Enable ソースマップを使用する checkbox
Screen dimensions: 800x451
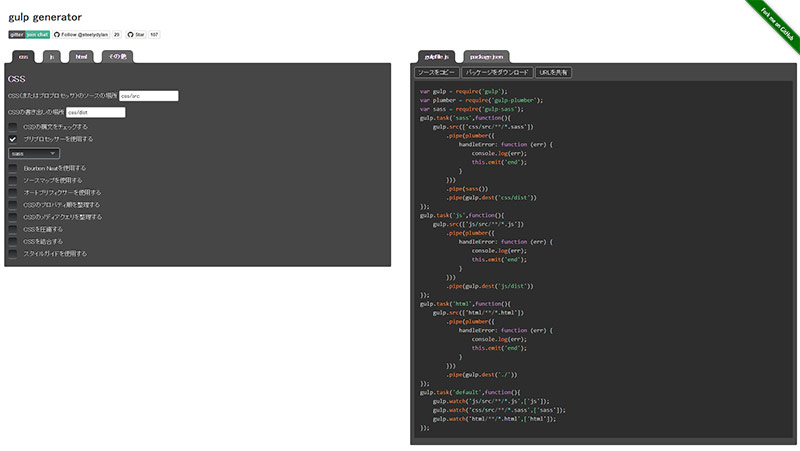pyautogui.click(x=13, y=180)
